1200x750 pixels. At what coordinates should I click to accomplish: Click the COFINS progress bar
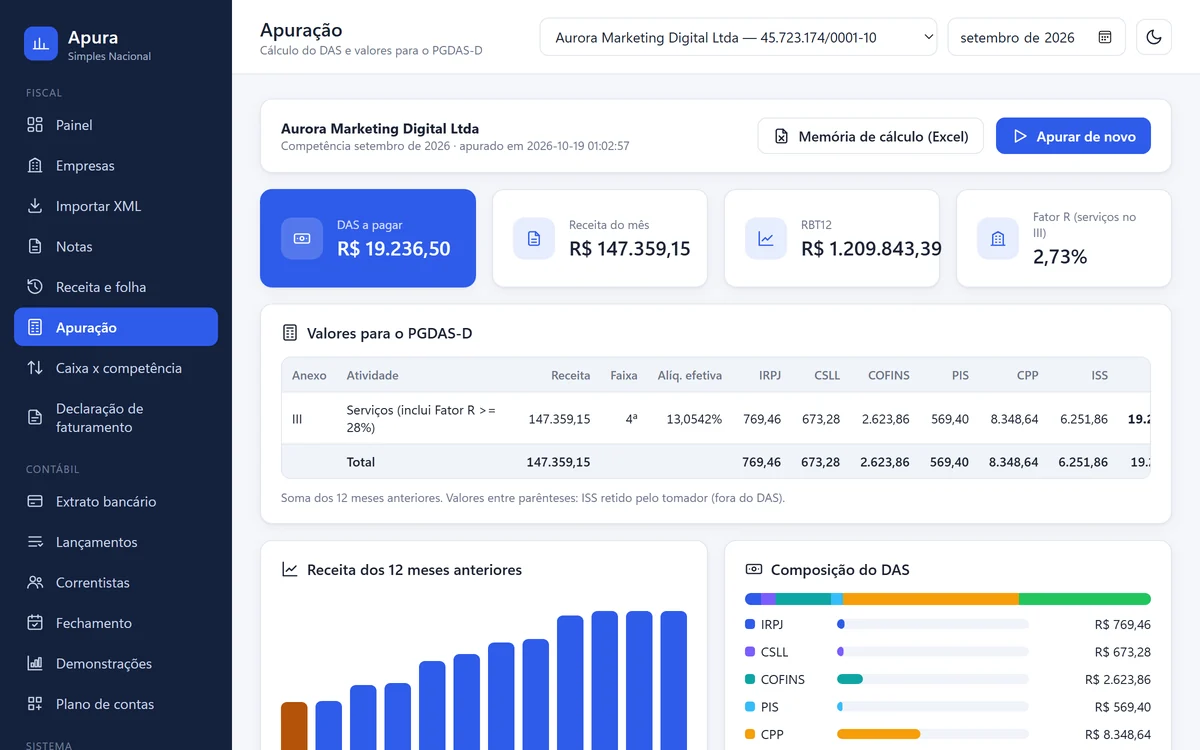[x=933, y=679]
